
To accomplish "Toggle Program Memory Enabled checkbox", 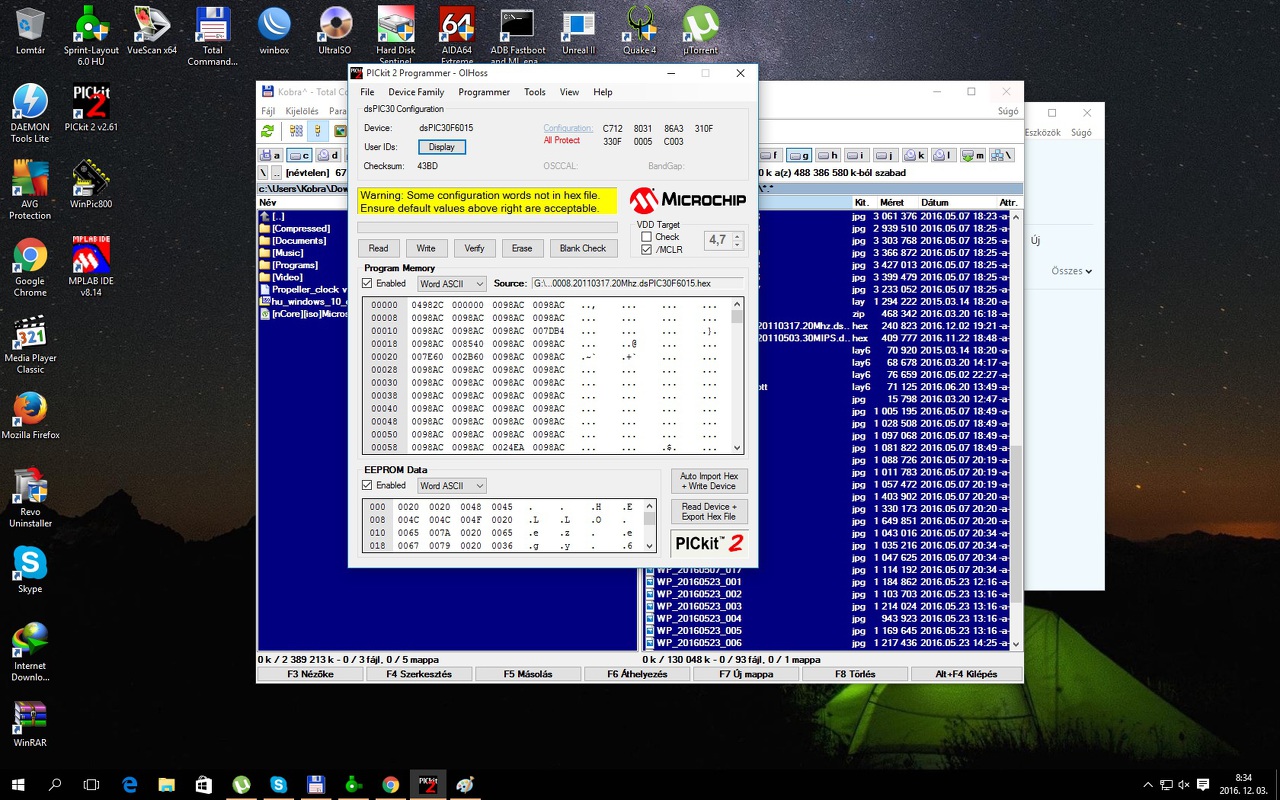I will tap(367, 284).
